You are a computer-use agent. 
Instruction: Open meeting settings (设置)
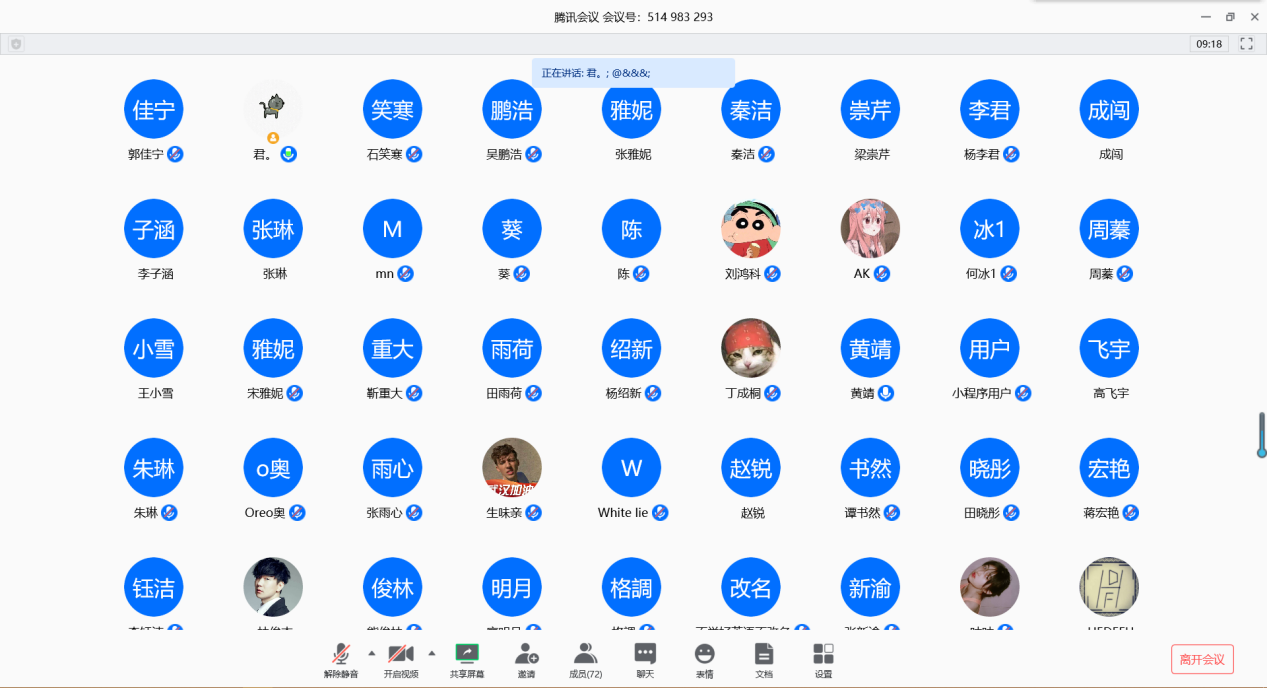(x=823, y=659)
